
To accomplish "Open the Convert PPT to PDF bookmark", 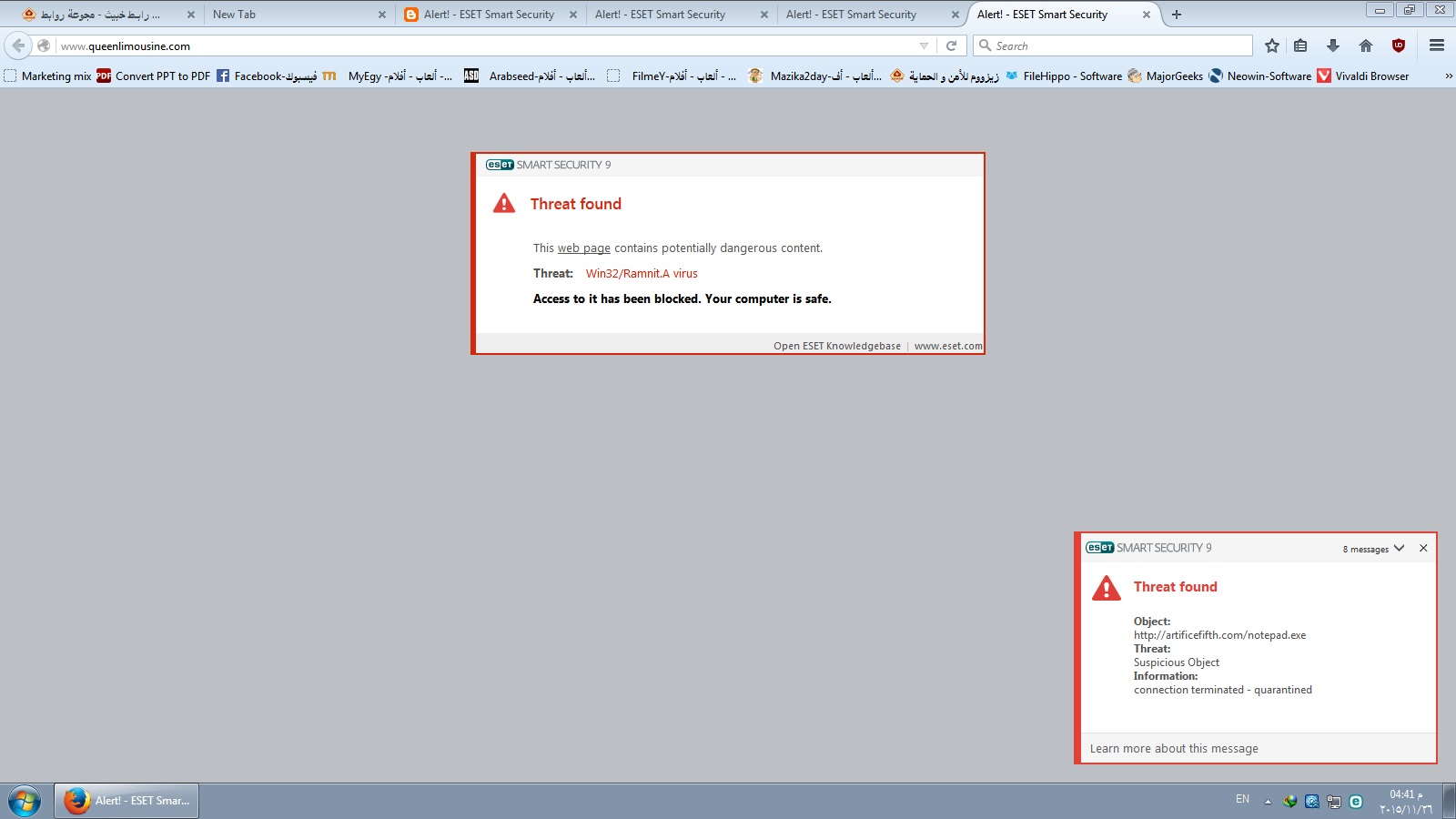I will tap(154, 76).
